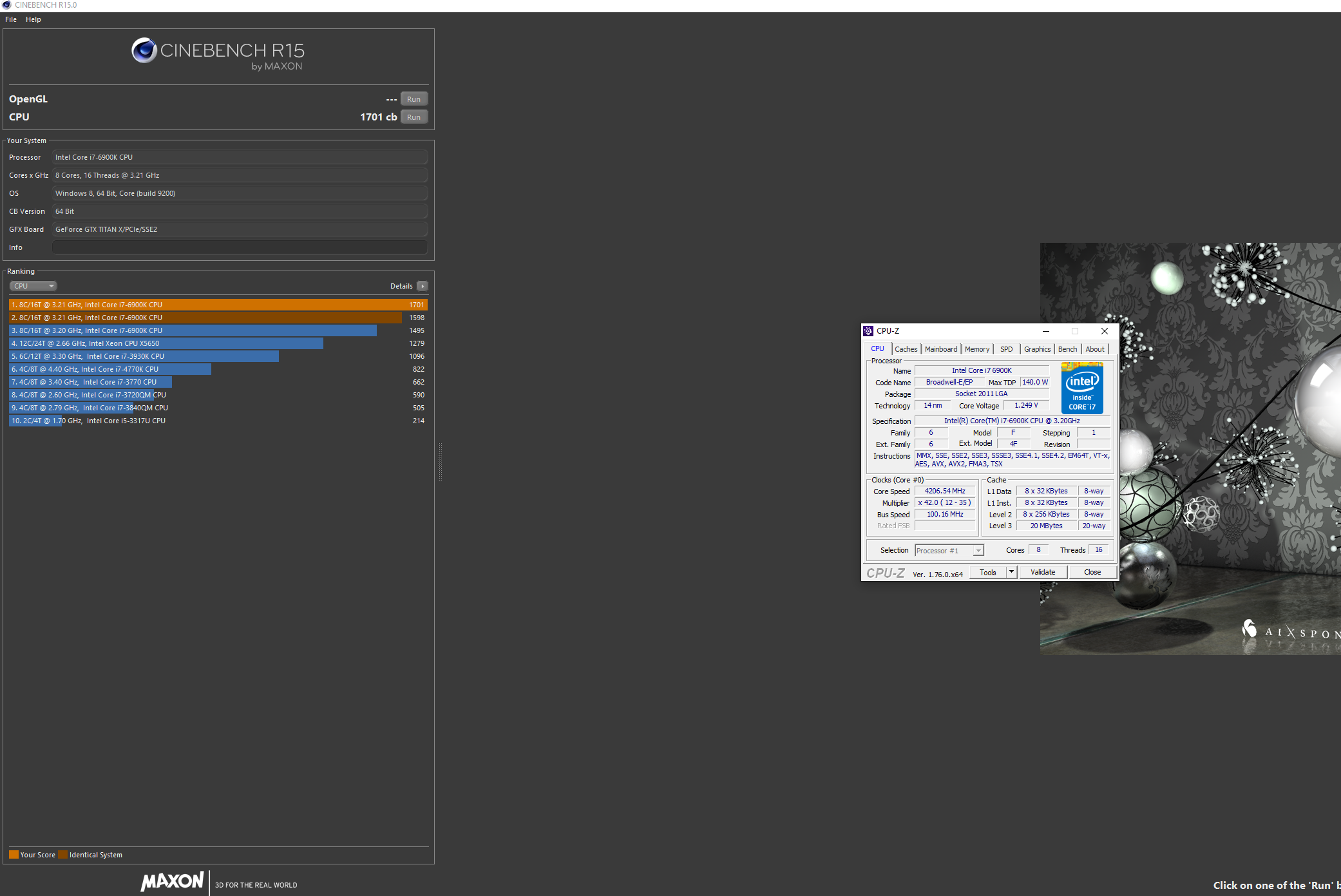Click the Identical System brown legend swatch

63,855
